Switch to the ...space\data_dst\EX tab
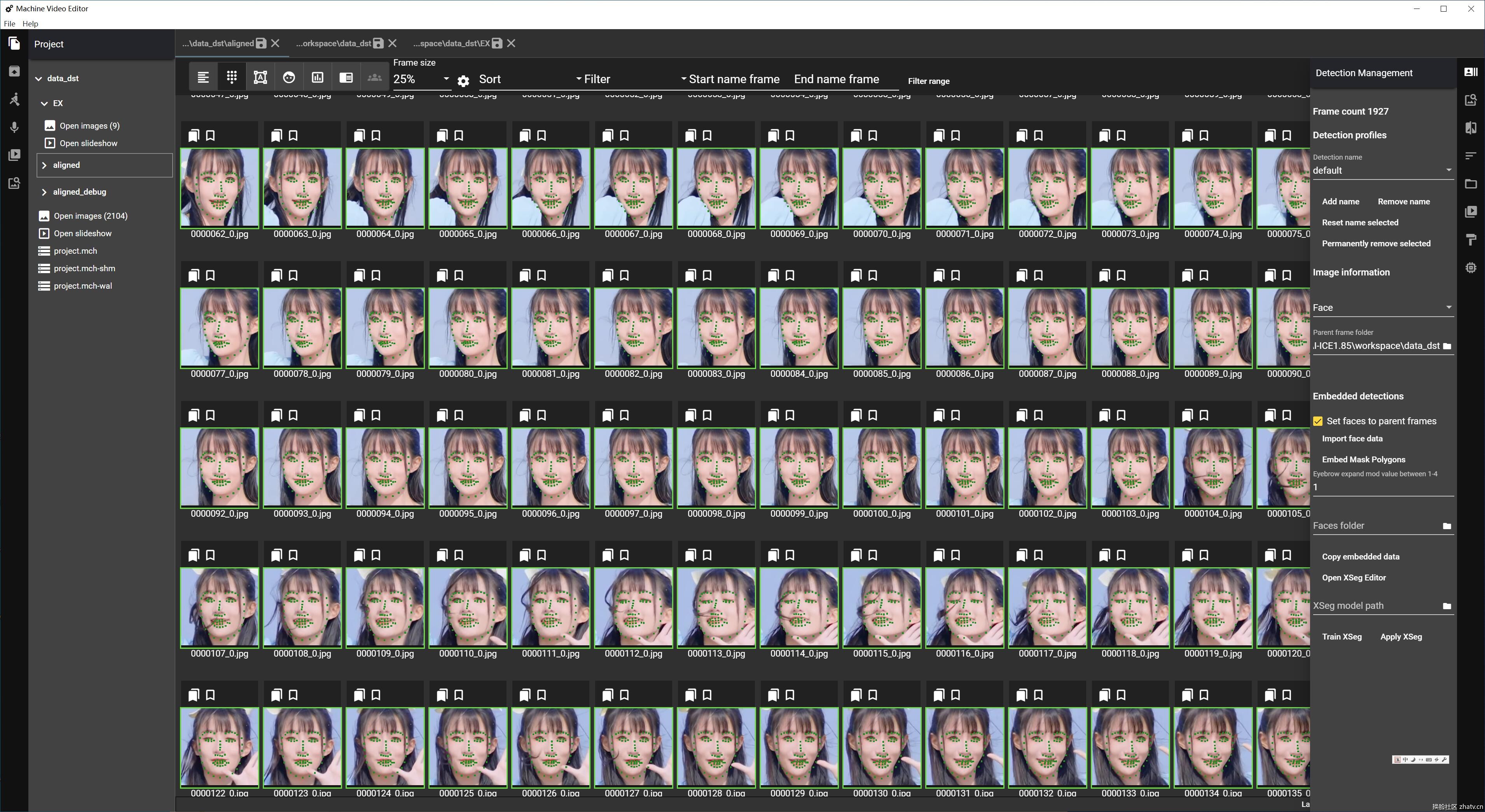 pyautogui.click(x=451, y=43)
